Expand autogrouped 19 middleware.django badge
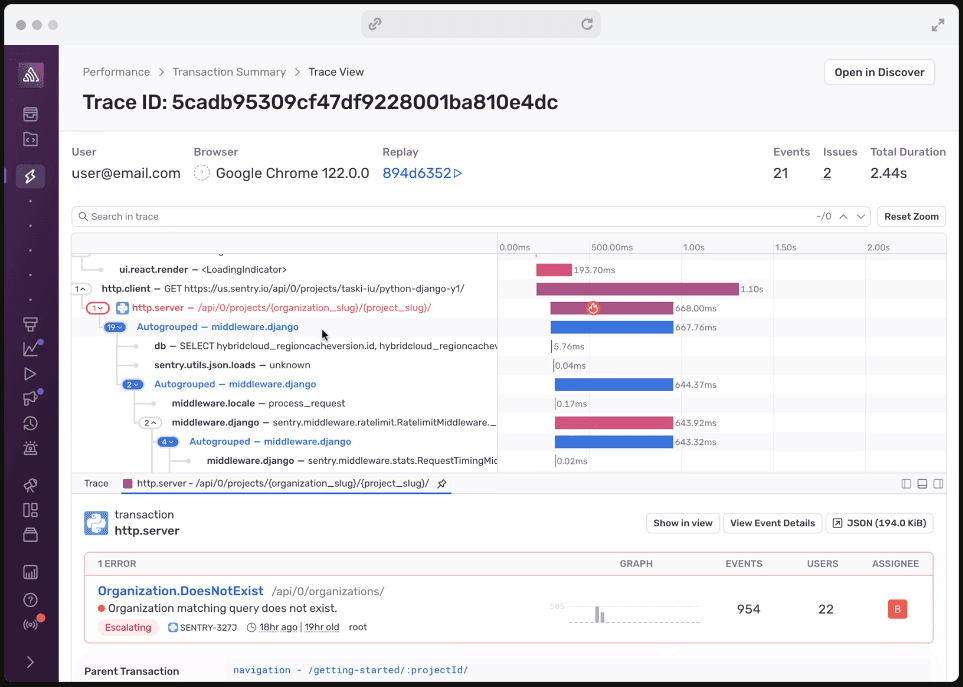The image size is (963, 687). click(115, 327)
